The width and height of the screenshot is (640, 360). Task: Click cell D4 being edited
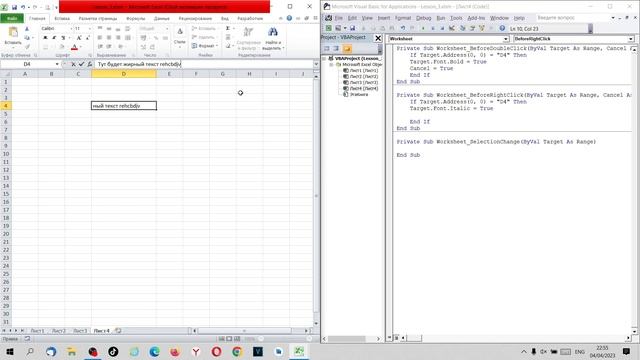pyautogui.click(x=124, y=106)
